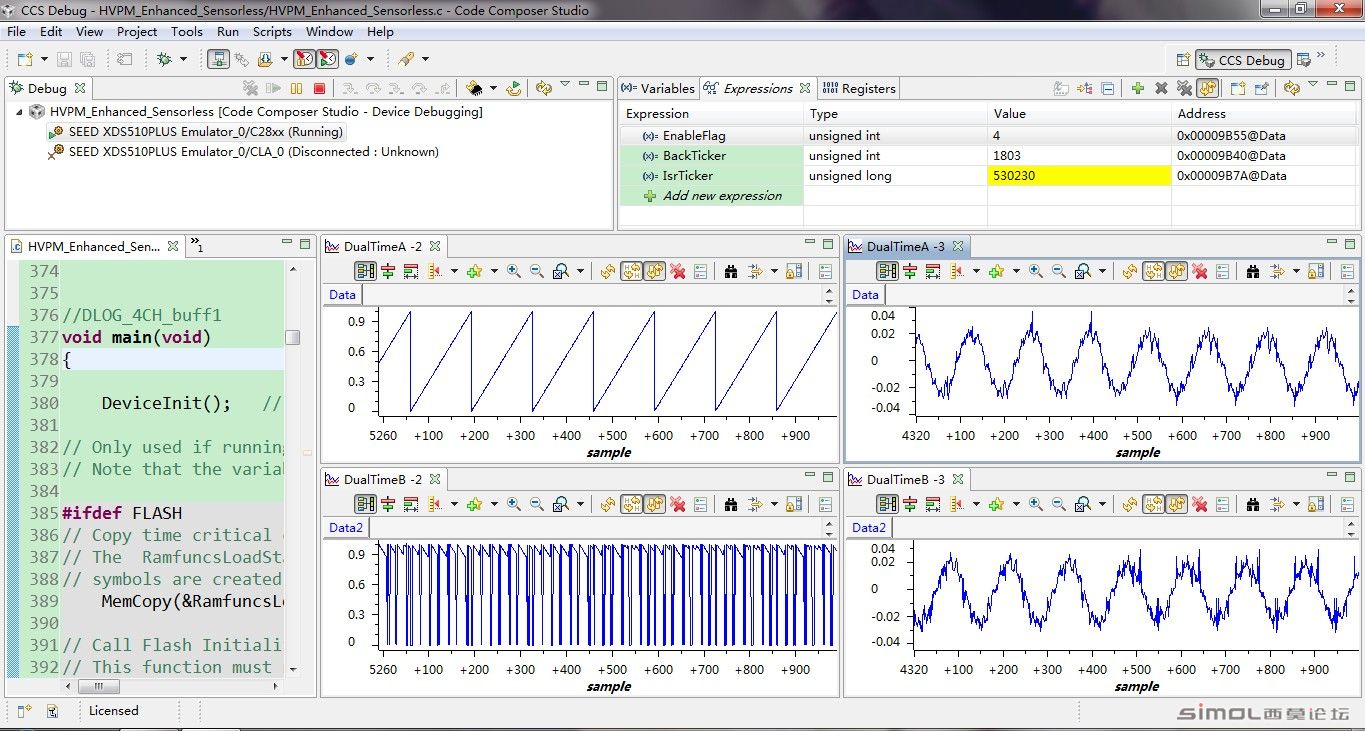Open dropdown arrow next to Debug bug icon
This screenshot has height=731, width=1365.
[x=183, y=60]
